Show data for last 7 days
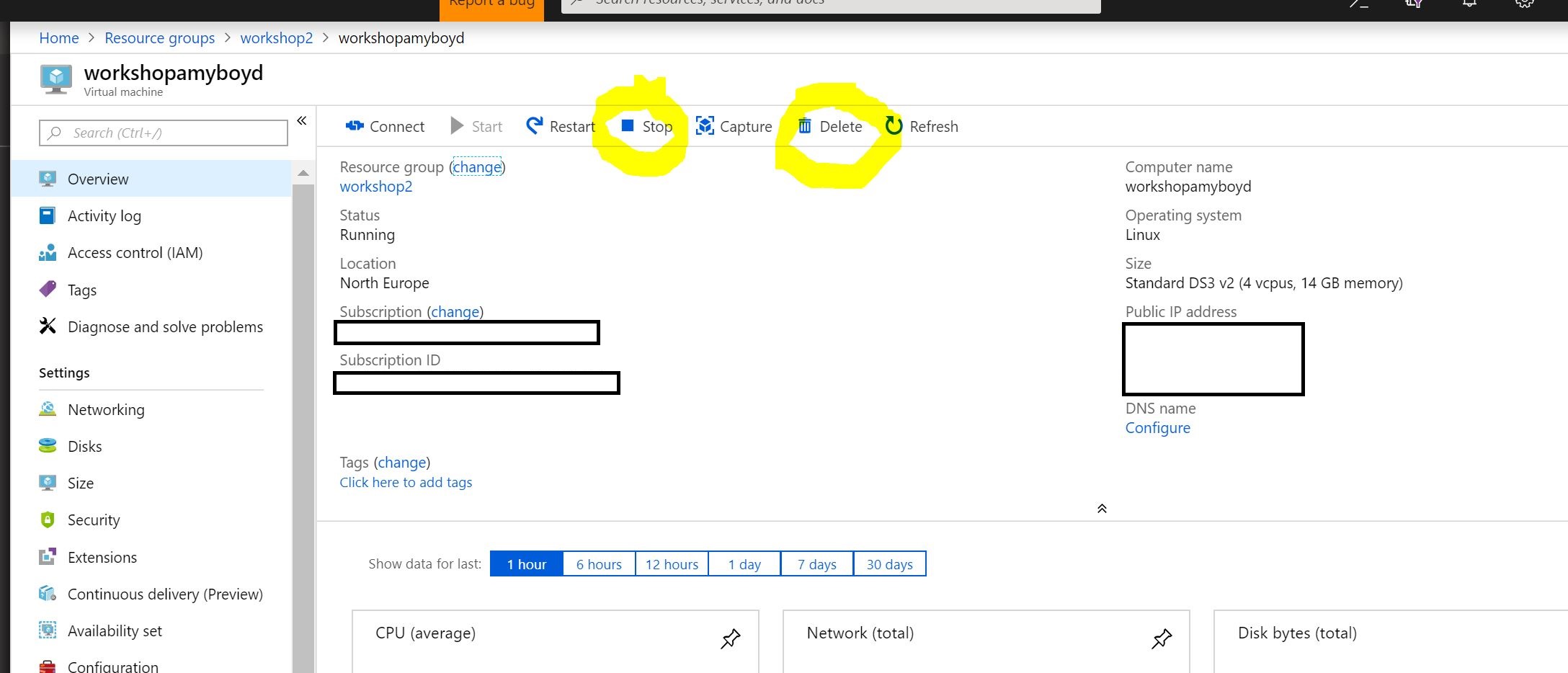This screenshot has width=1568, height=673. pos(817,563)
